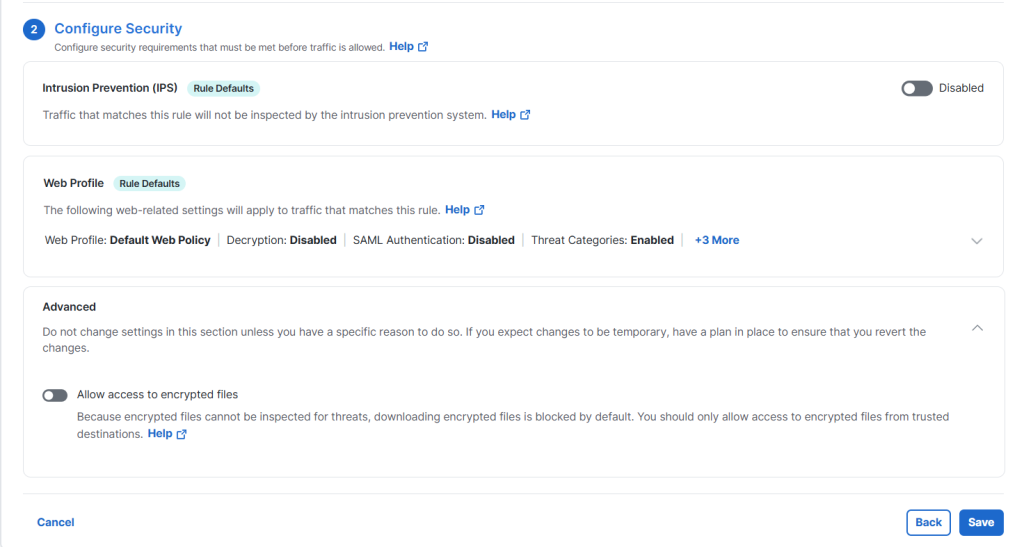
Task: Click external link icon beside Intrusion Prevention Help
Action: pos(525,115)
